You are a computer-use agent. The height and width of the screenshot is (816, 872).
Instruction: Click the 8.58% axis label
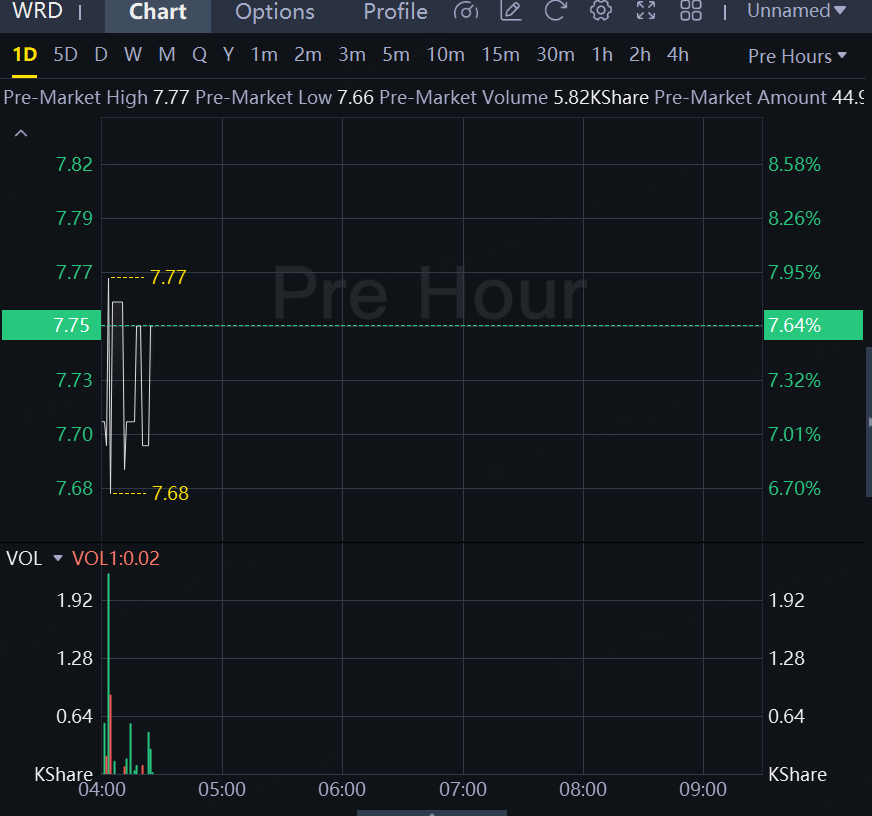(x=794, y=165)
